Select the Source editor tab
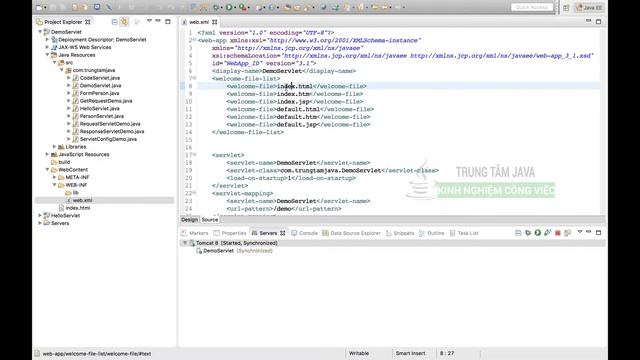640x360 pixels. 210,220
